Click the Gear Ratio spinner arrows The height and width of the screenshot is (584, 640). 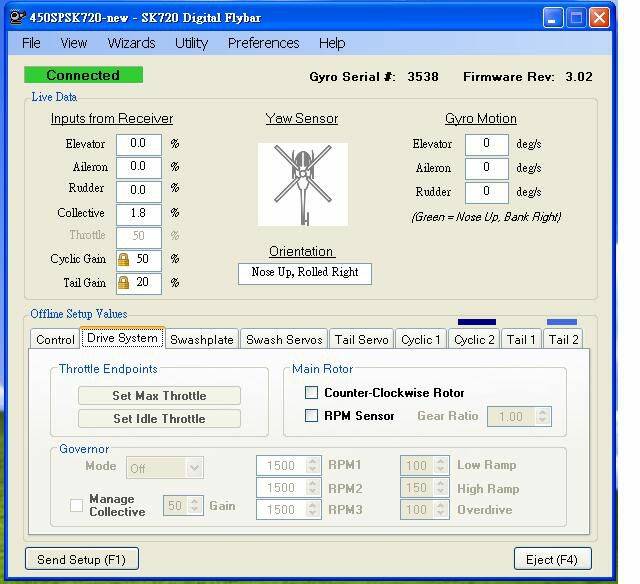[543, 416]
